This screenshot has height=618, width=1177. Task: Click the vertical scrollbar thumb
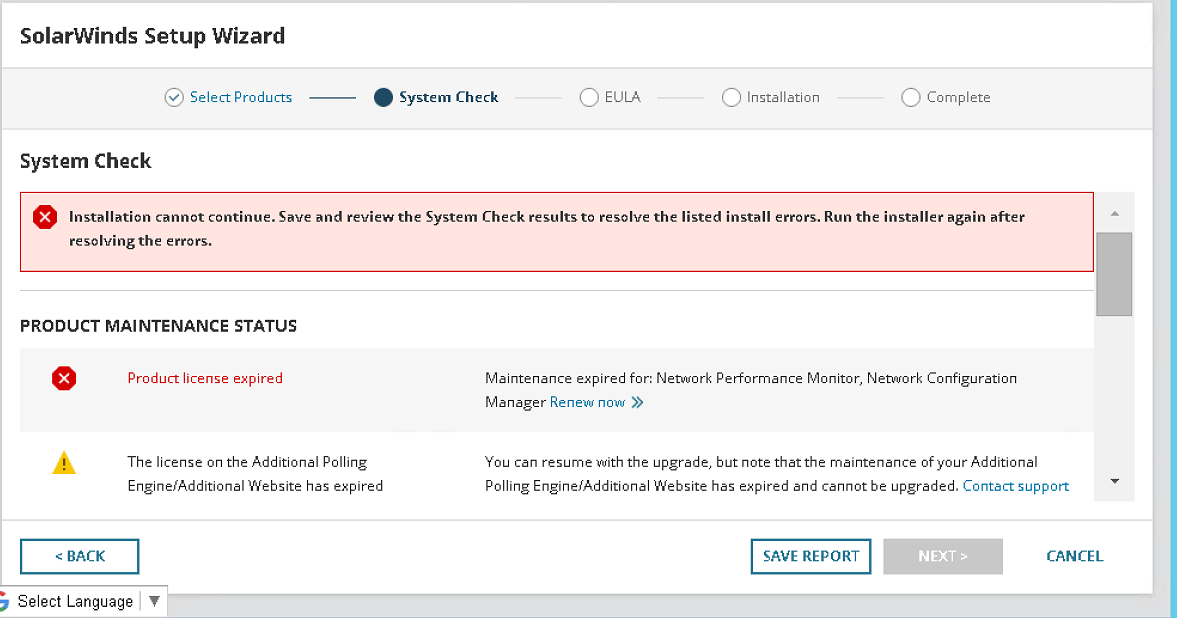click(x=1115, y=274)
